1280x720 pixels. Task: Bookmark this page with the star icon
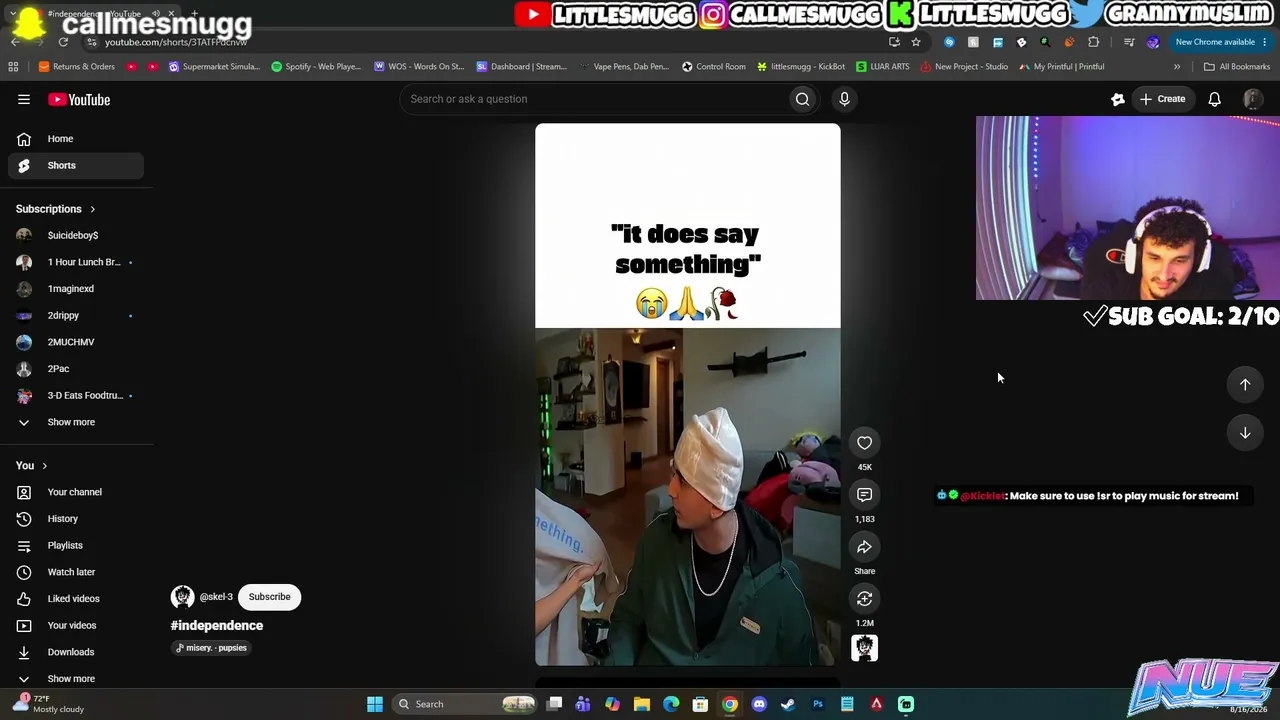click(915, 42)
